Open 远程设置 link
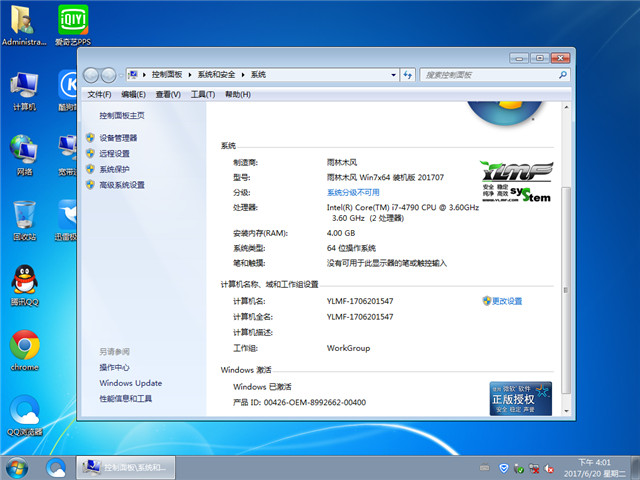The width and height of the screenshot is (640, 480). [114, 153]
